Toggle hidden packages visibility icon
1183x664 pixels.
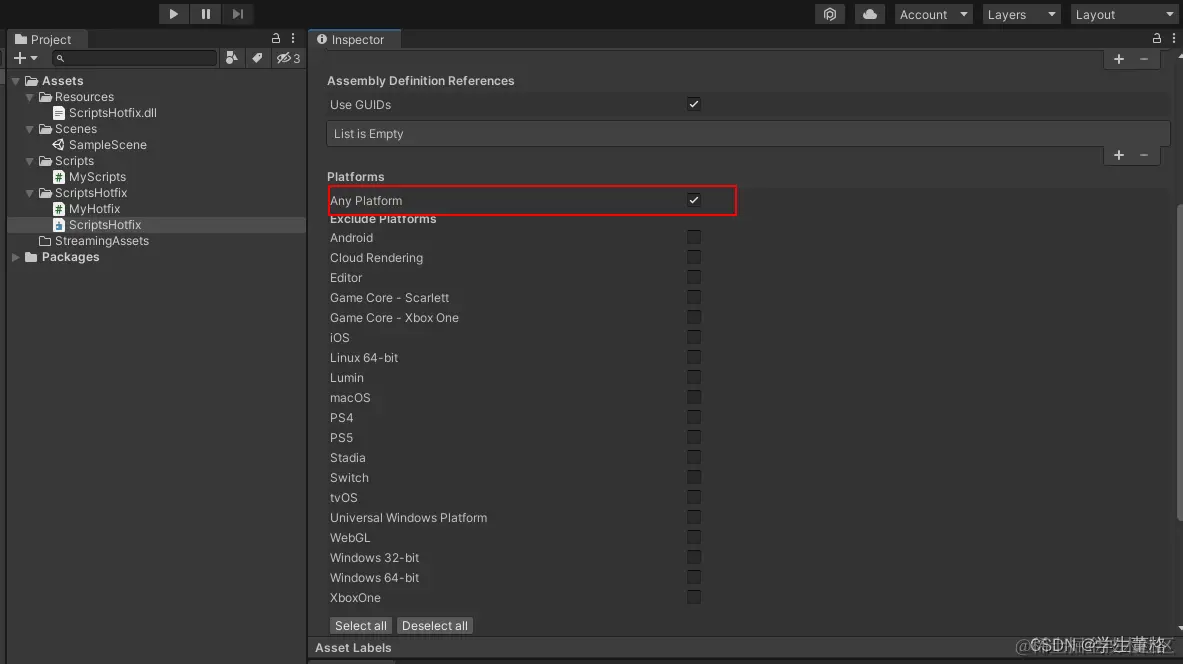click(287, 58)
